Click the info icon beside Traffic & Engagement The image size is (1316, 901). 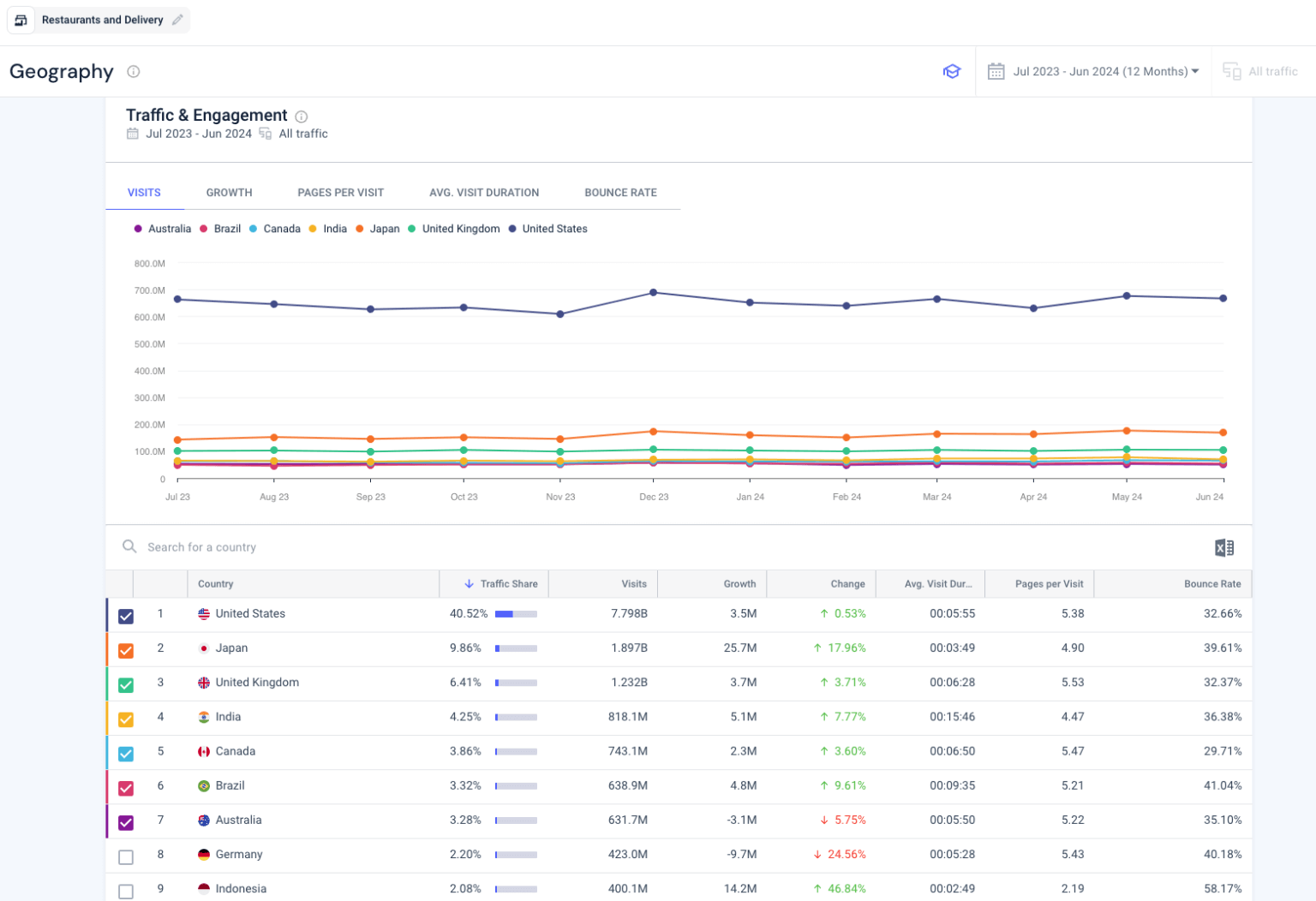(x=301, y=116)
